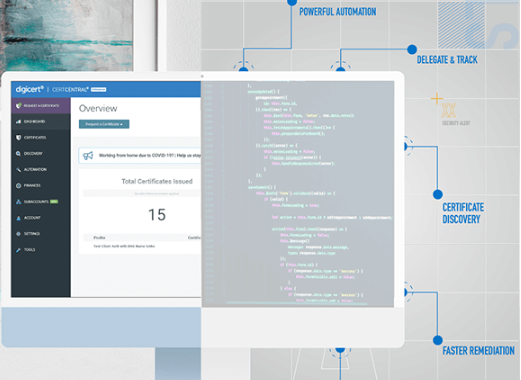Image resolution: width=521 pixels, height=380 pixels.
Task: Click the Settings gear icon in sidebar
Action: tap(18, 234)
